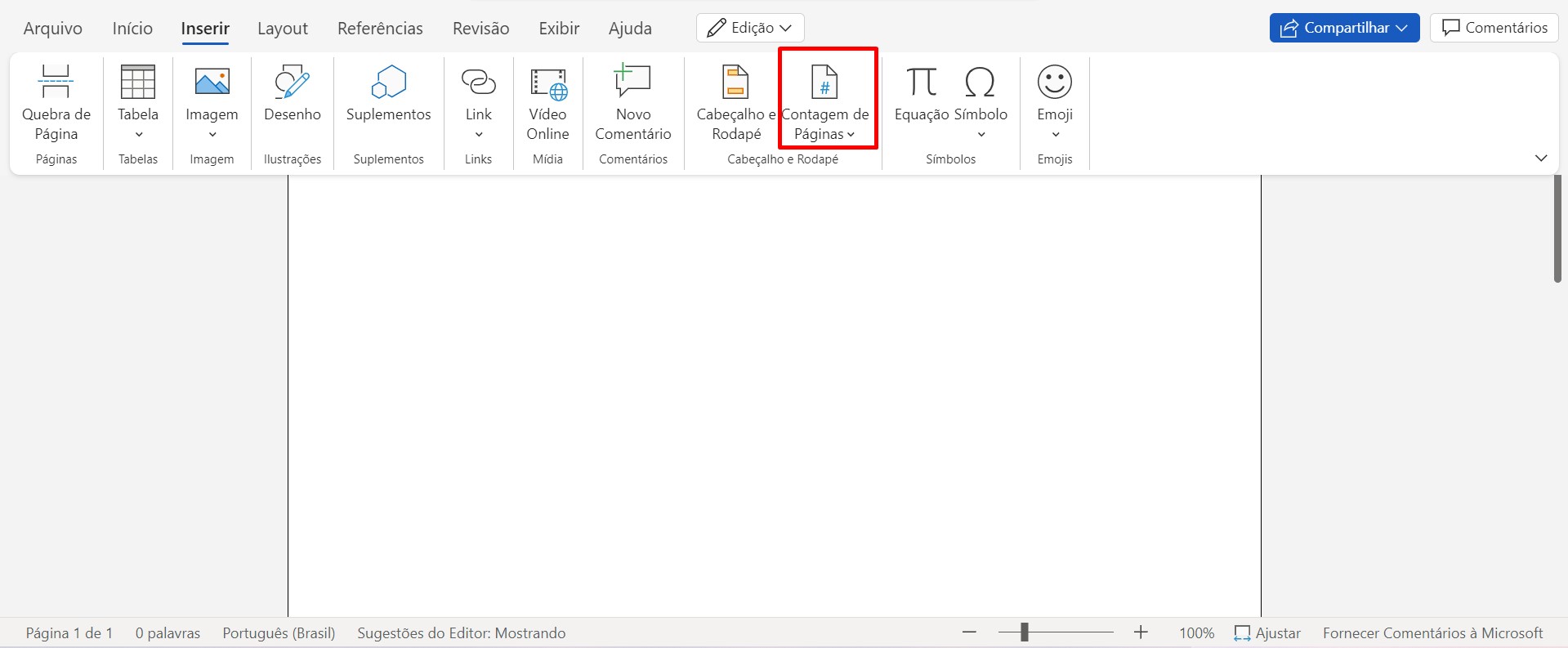
Task: Open the Tabela insert icon
Action: tap(137, 83)
